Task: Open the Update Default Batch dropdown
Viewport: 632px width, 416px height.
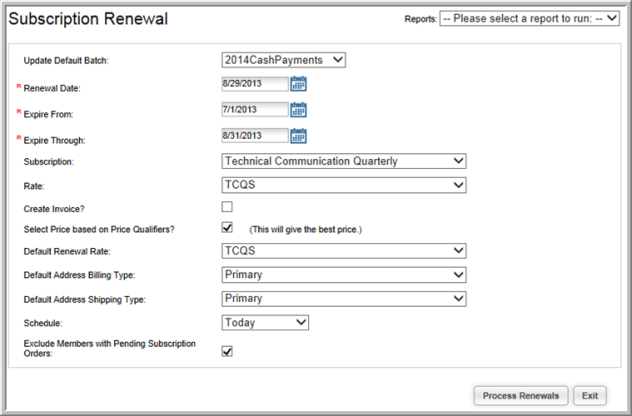Action: tap(283, 60)
